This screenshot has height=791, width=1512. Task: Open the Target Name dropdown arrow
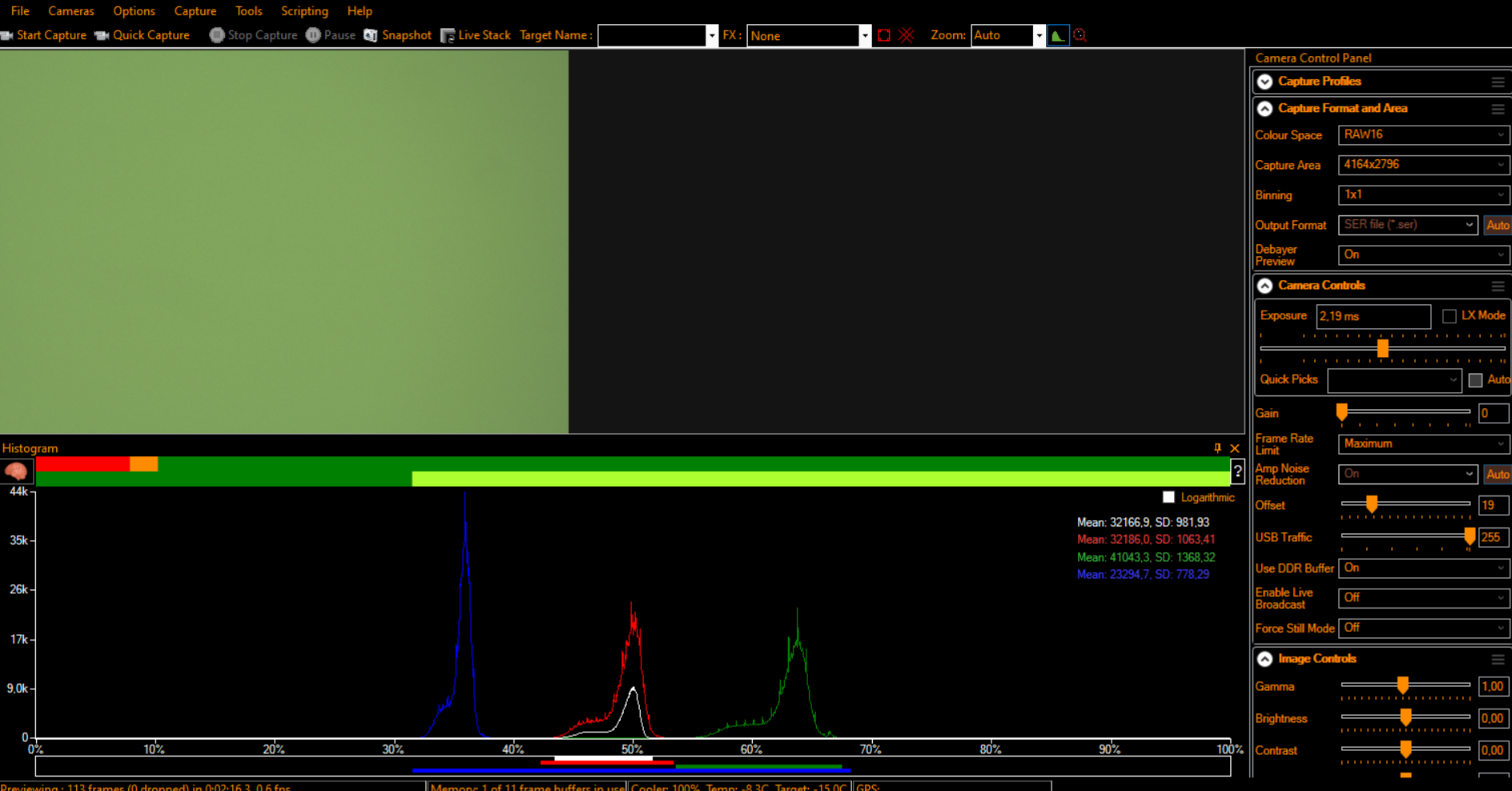point(712,35)
